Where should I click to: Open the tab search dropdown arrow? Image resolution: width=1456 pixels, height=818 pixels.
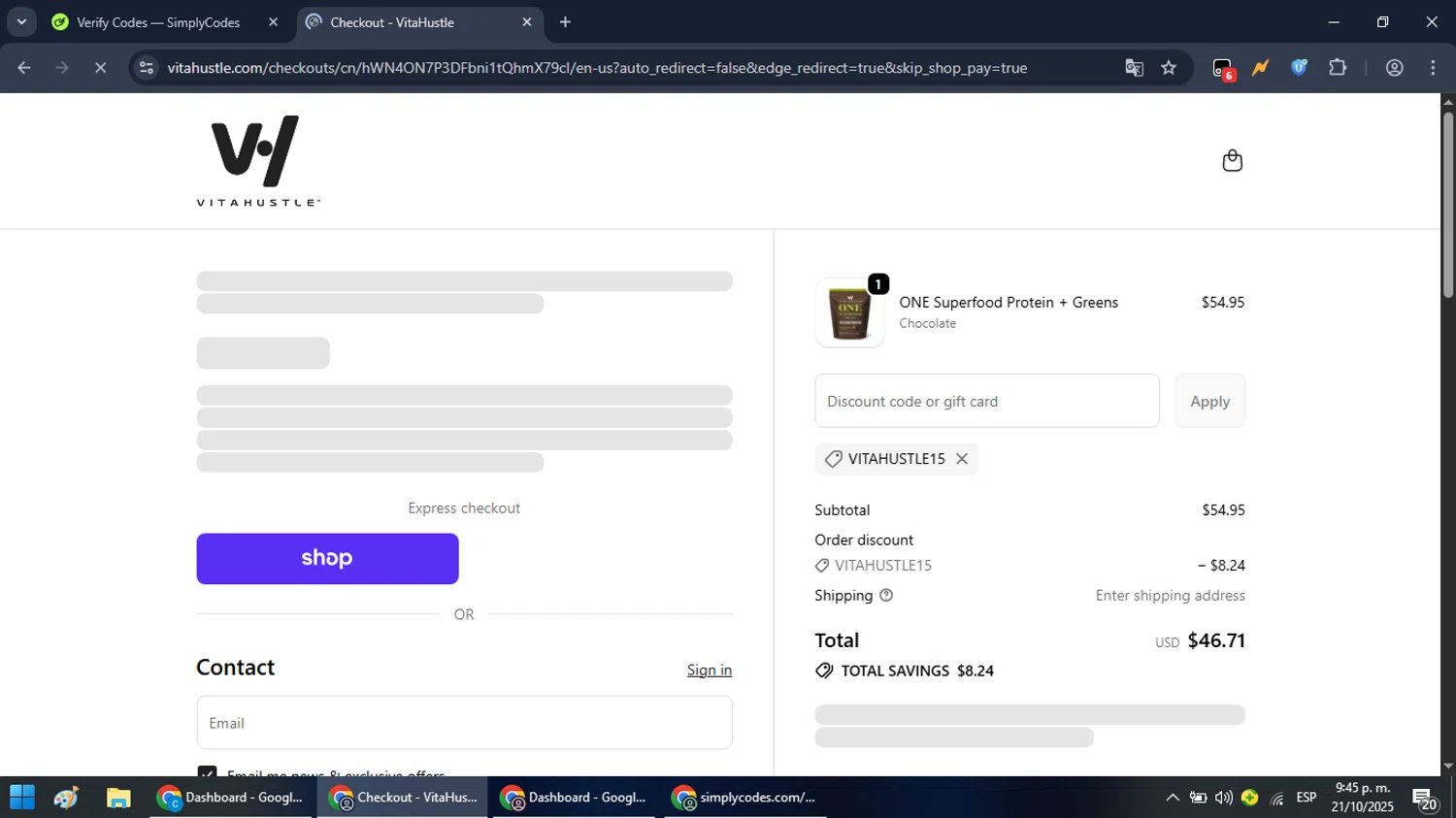(21, 22)
